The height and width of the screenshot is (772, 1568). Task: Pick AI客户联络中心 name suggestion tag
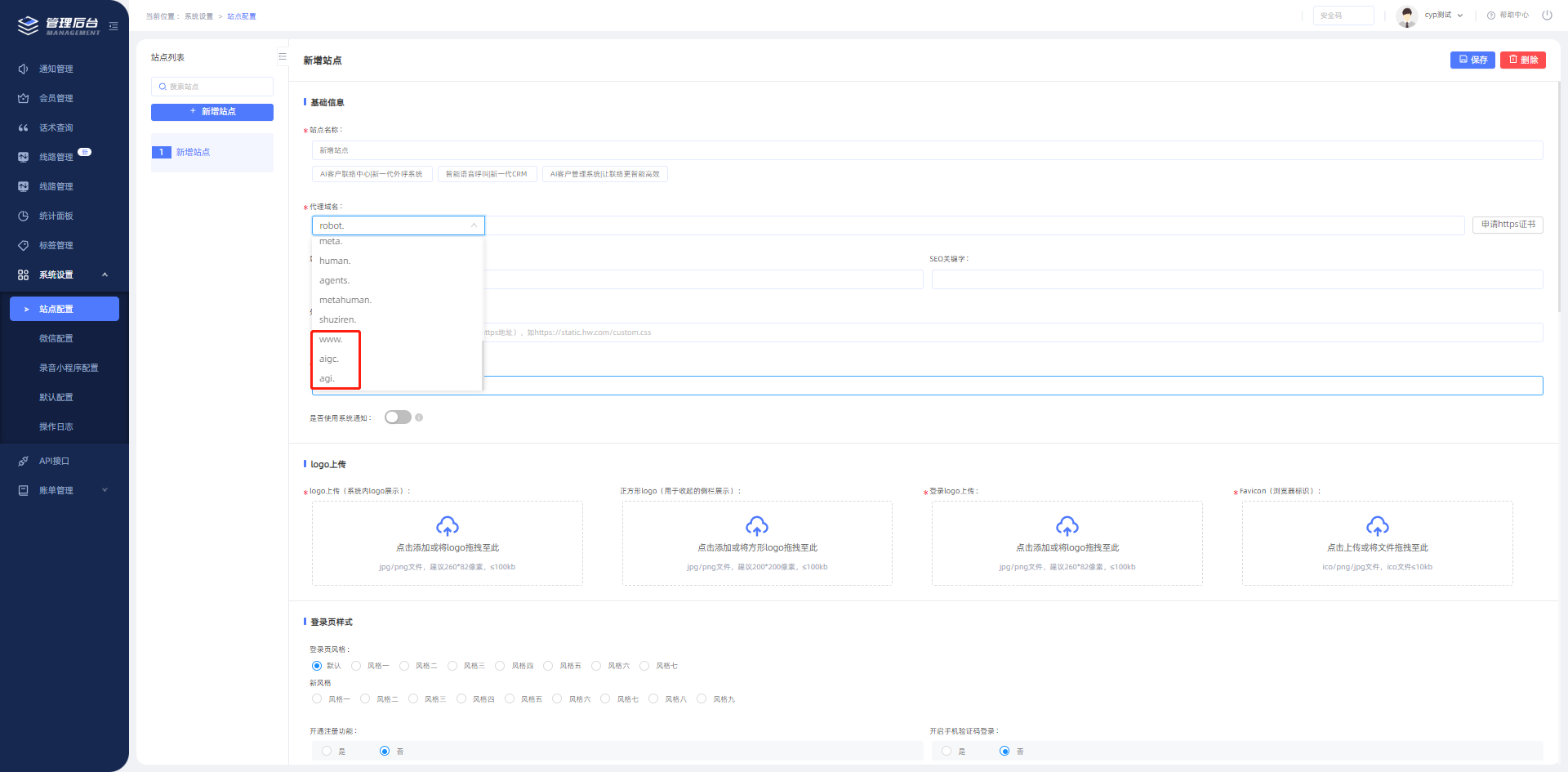point(372,174)
